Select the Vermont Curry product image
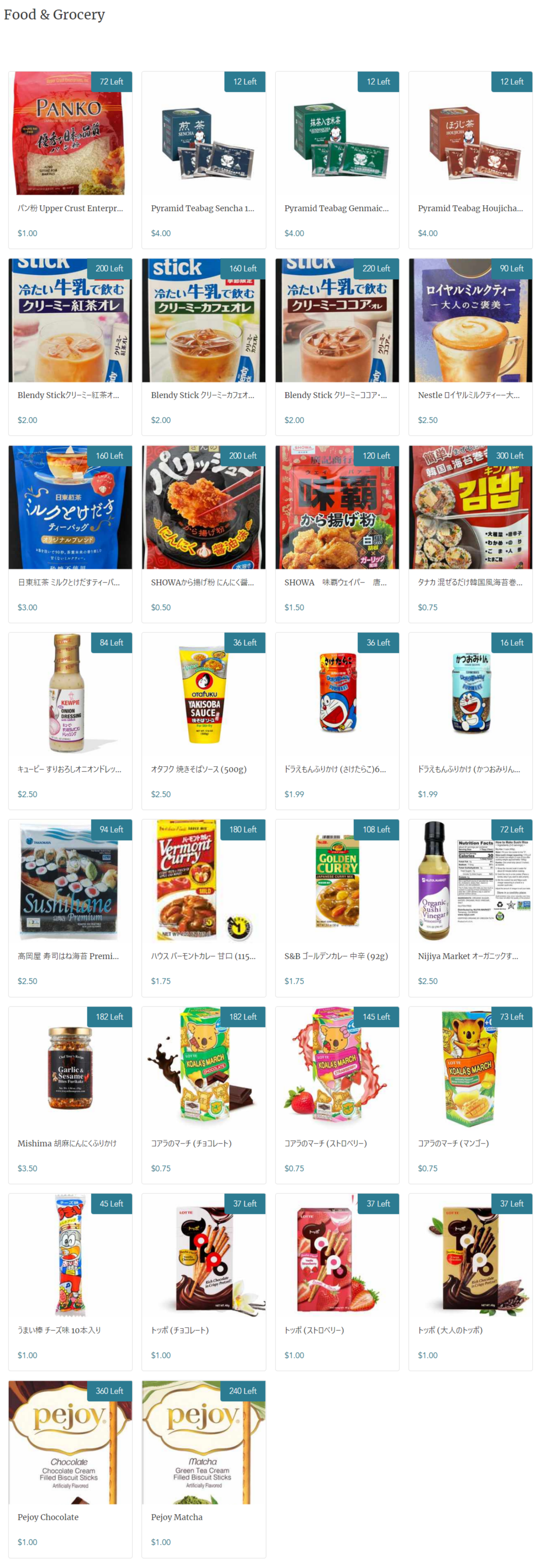Image resolution: width=546 pixels, height=1568 pixels. point(203,880)
